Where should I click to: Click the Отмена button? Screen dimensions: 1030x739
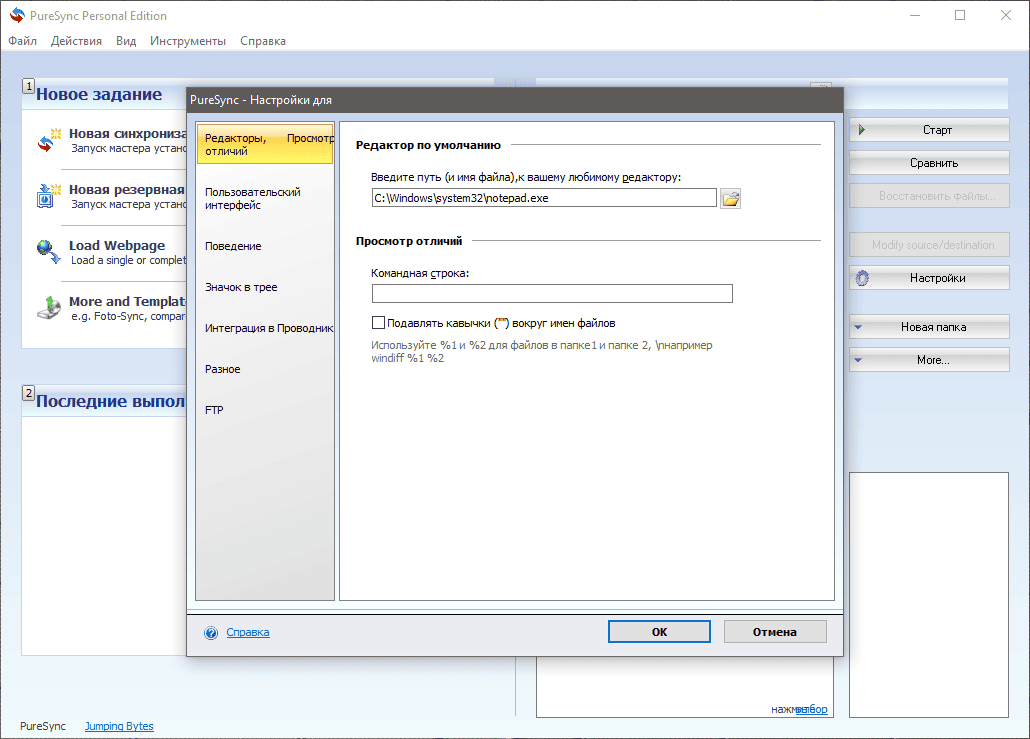[775, 632]
